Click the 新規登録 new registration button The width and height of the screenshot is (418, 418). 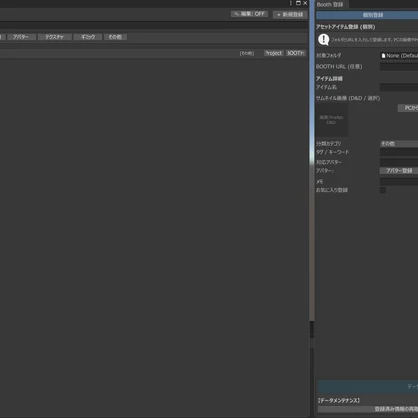click(x=290, y=14)
